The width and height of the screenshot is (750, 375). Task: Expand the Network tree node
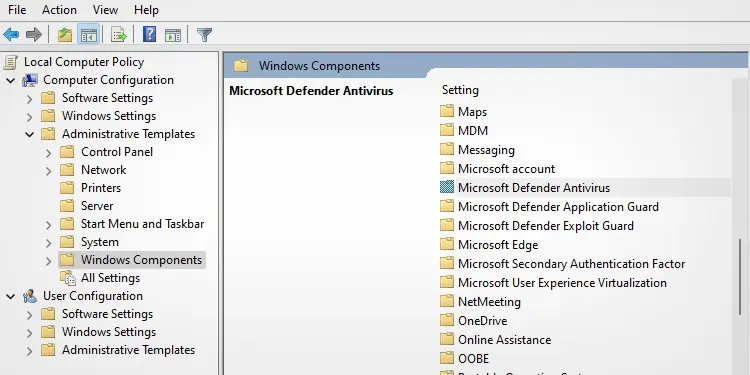point(48,171)
